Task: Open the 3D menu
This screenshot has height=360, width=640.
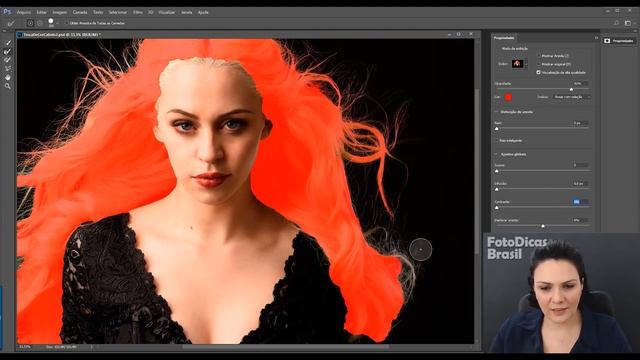Action: coord(151,12)
